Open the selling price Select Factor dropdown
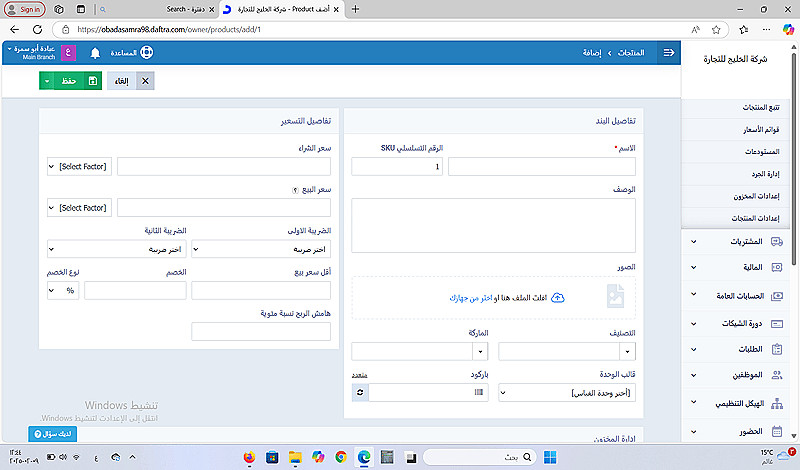 [x=79, y=208]
